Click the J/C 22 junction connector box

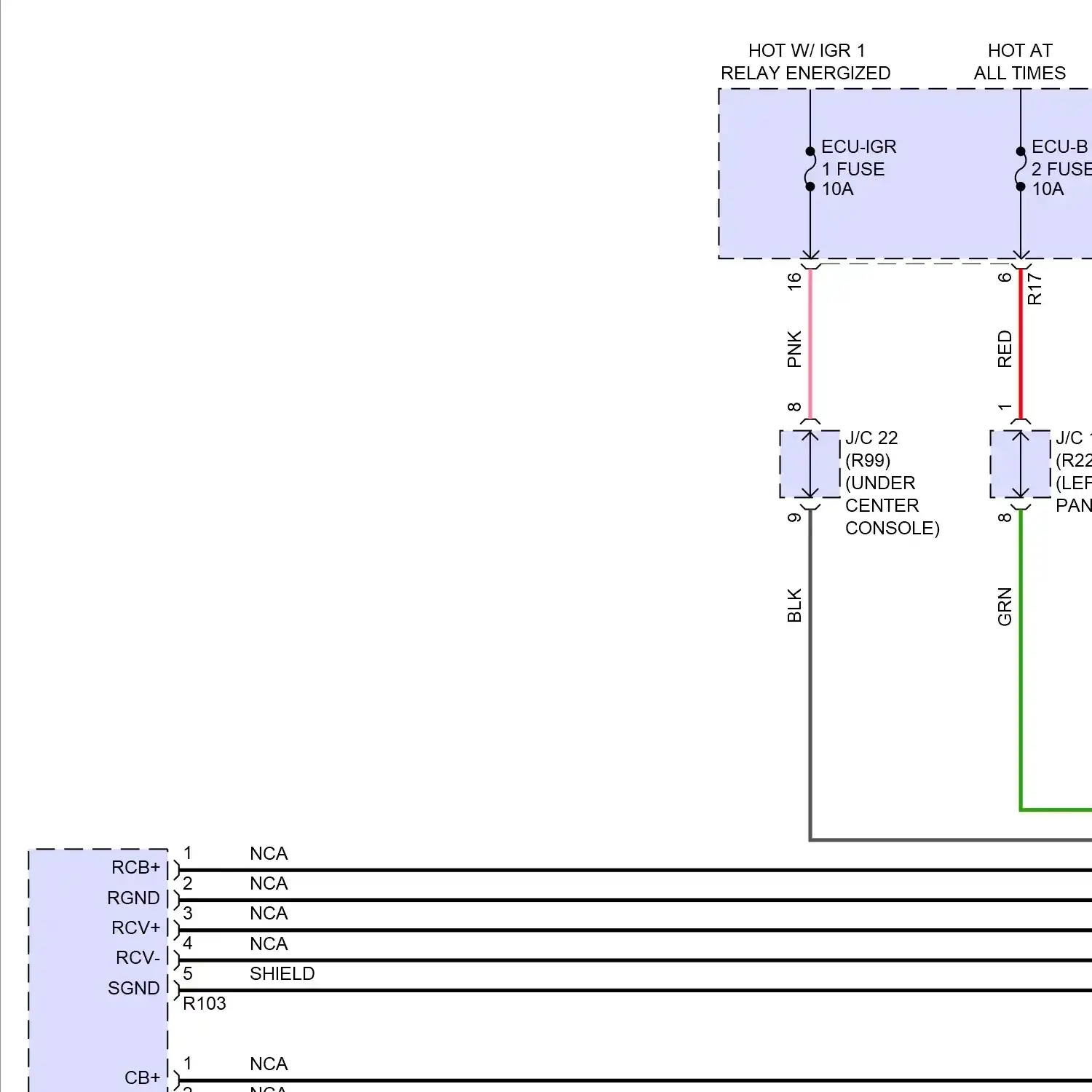point(810,464)
